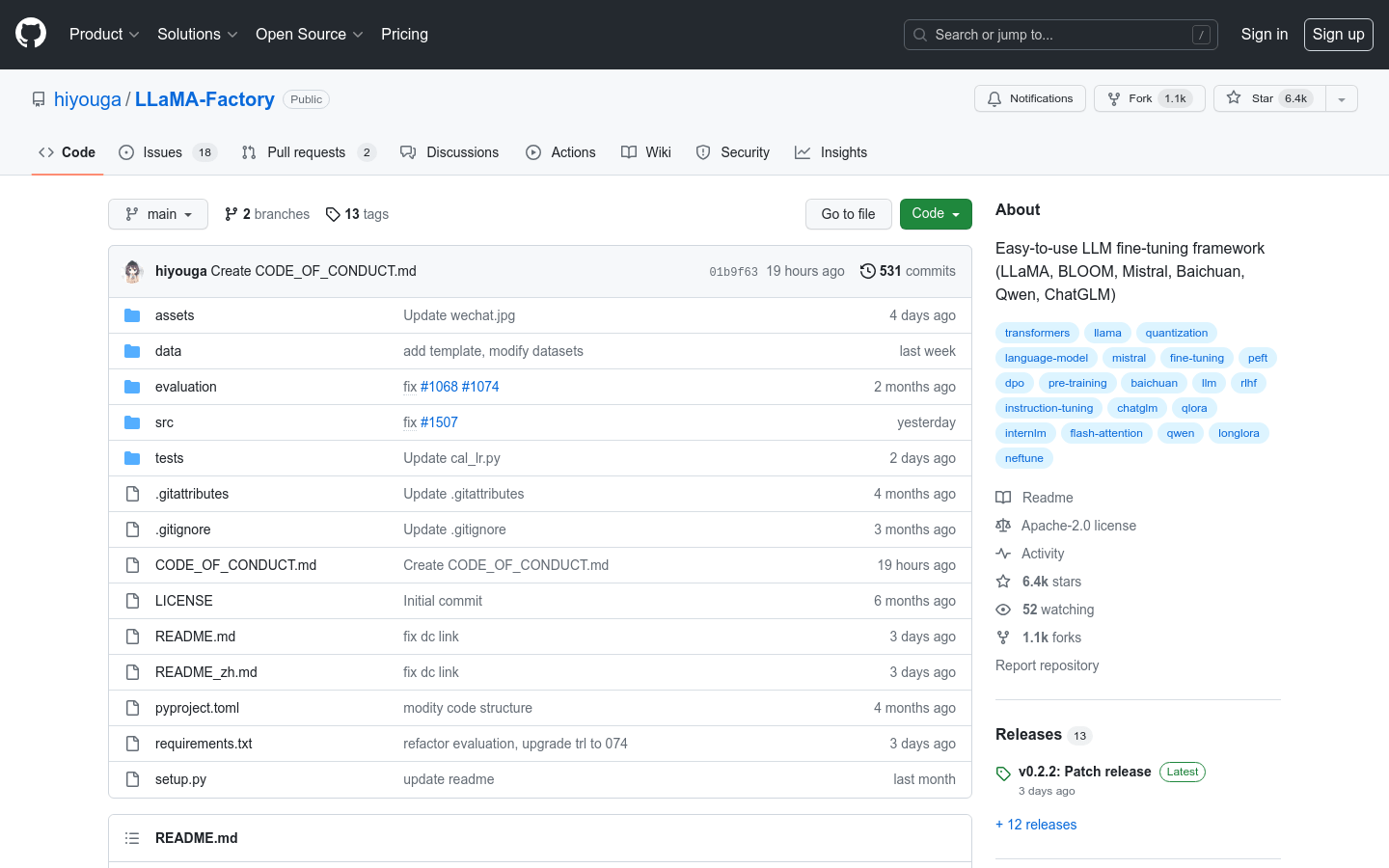The image size is (1389, 868).
Task: Click the README outline list icon
Action: tap(132, 838)
